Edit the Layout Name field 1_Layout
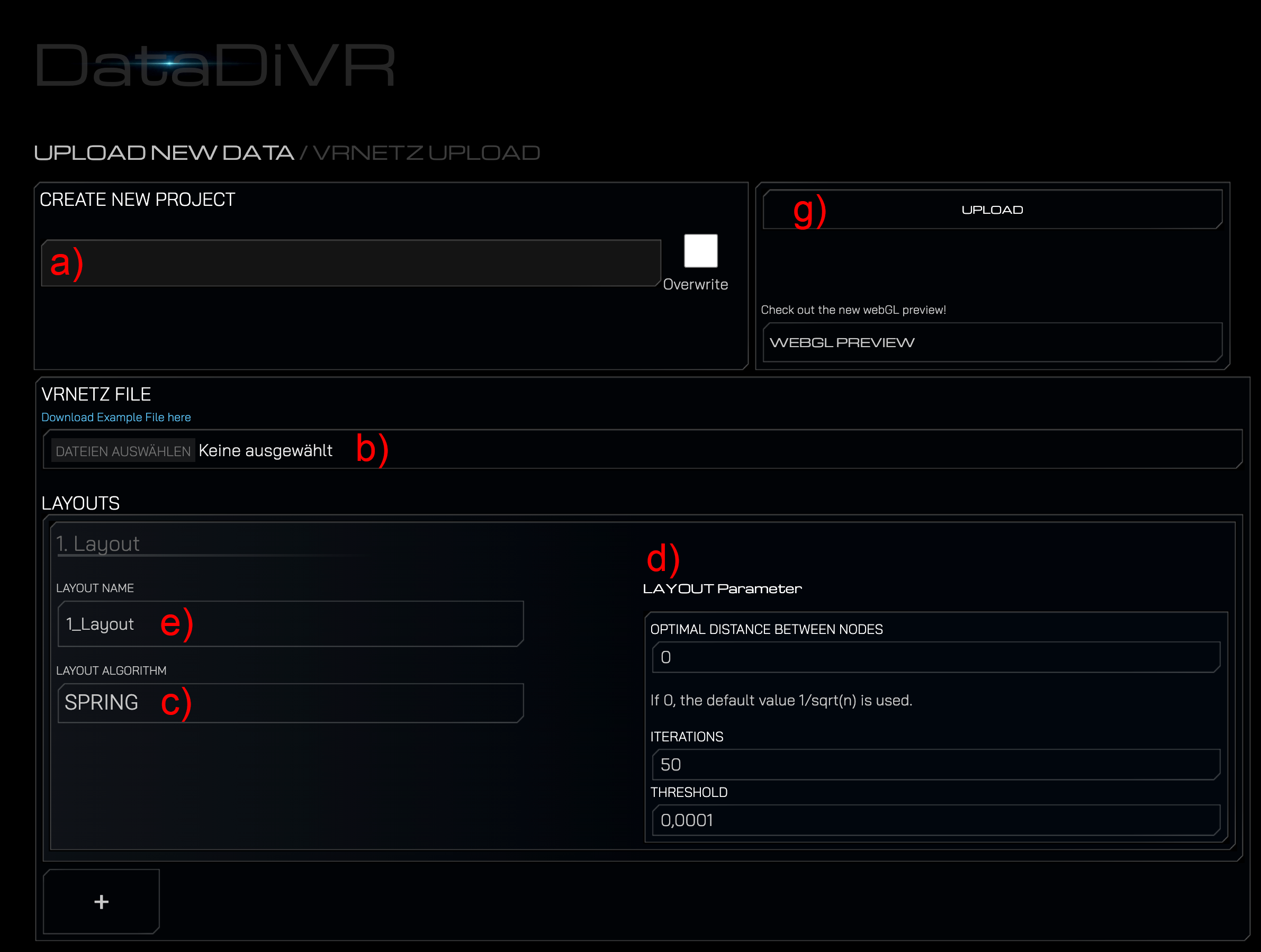Screen dimensions: 1261x952 (x=291, y=624)
